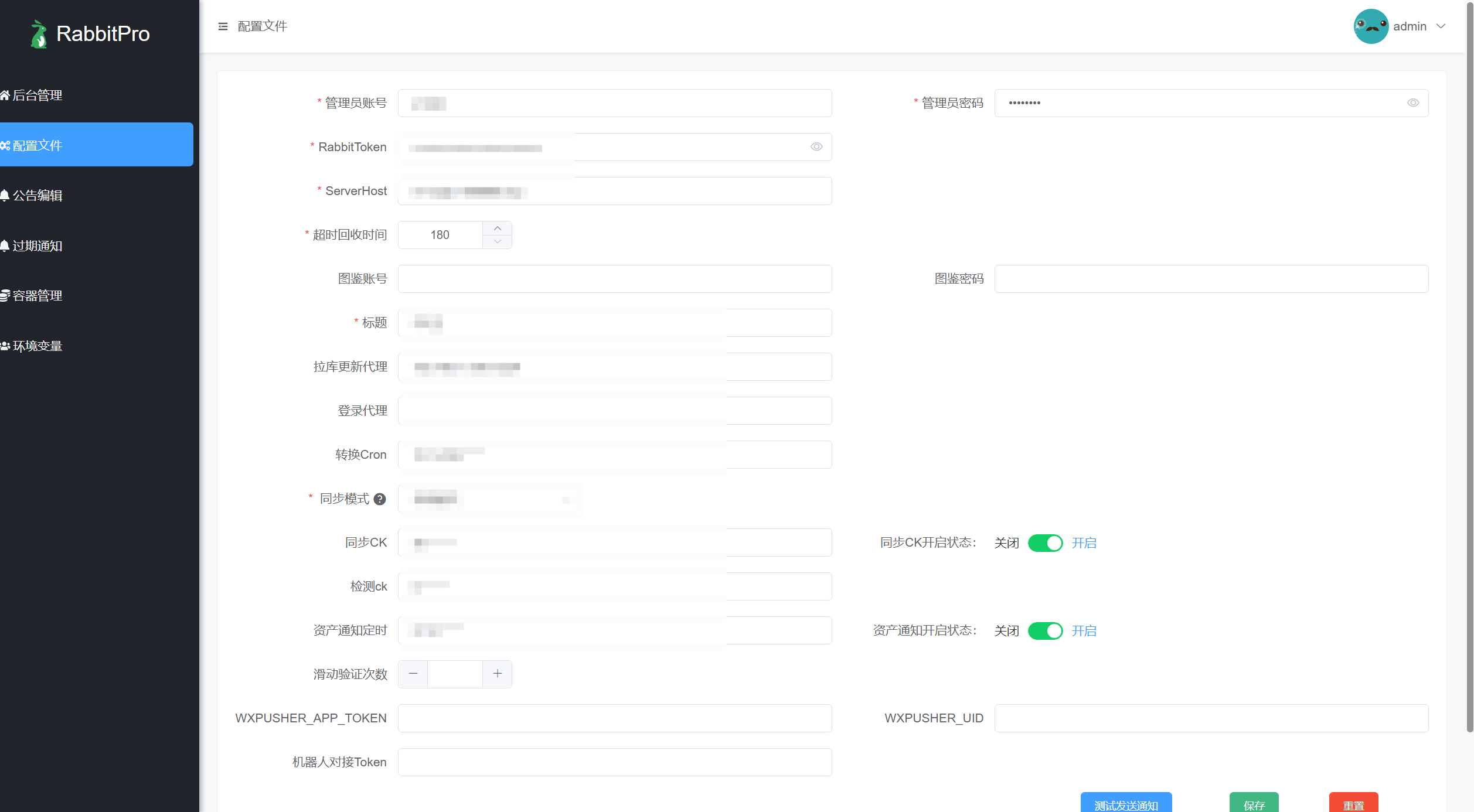This screenshot has width=1474, height=812.
Task: Focus the 拉库更新代理 input field
Action: 615,367
